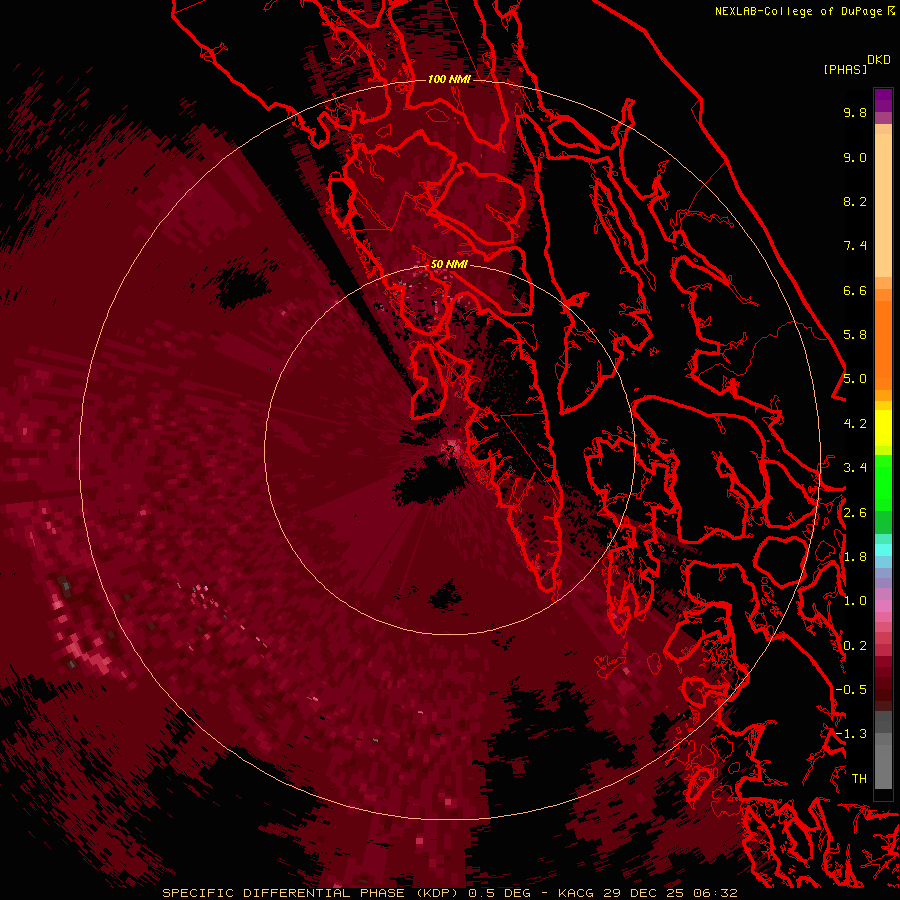The image size is (900, 900).
Task: Click the 1.8 value on the color scale
Action: (855, 557)
